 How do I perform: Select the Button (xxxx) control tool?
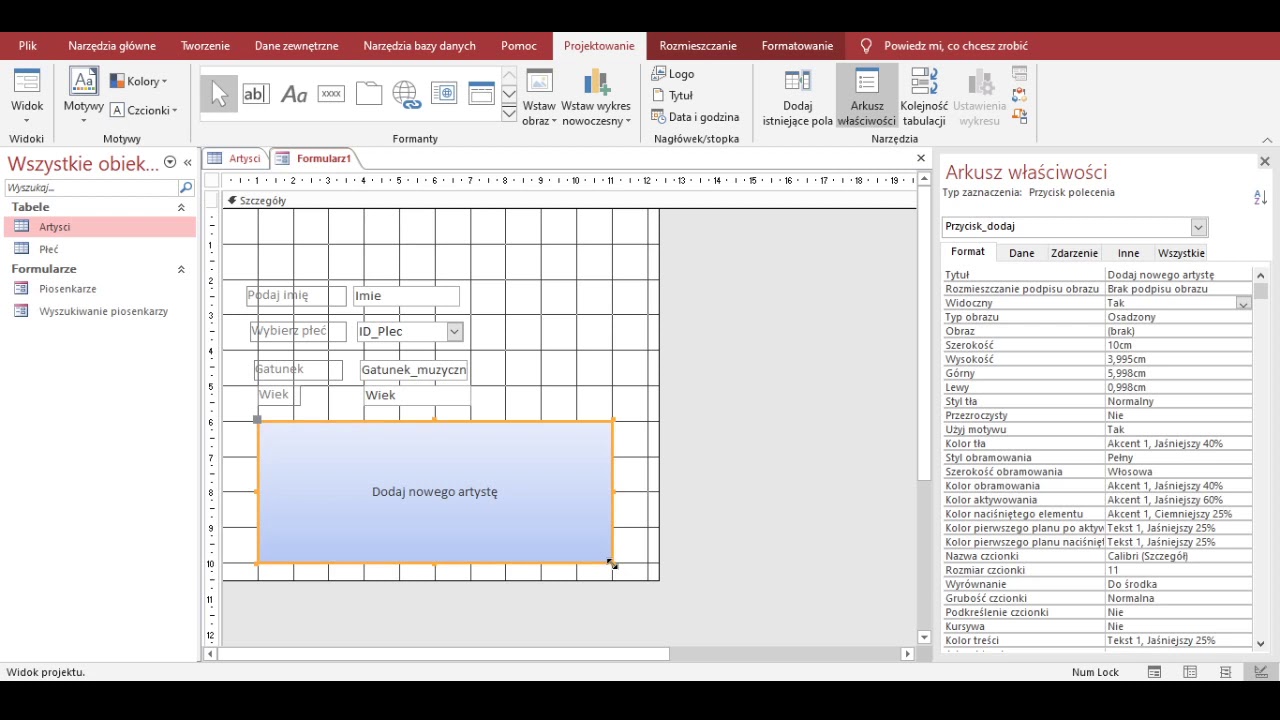pos(331,94)
